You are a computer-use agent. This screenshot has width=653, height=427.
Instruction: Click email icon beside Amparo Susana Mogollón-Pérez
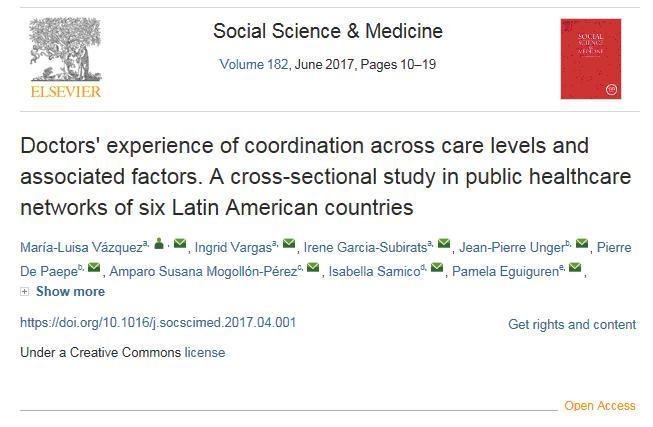click(313, 267)
